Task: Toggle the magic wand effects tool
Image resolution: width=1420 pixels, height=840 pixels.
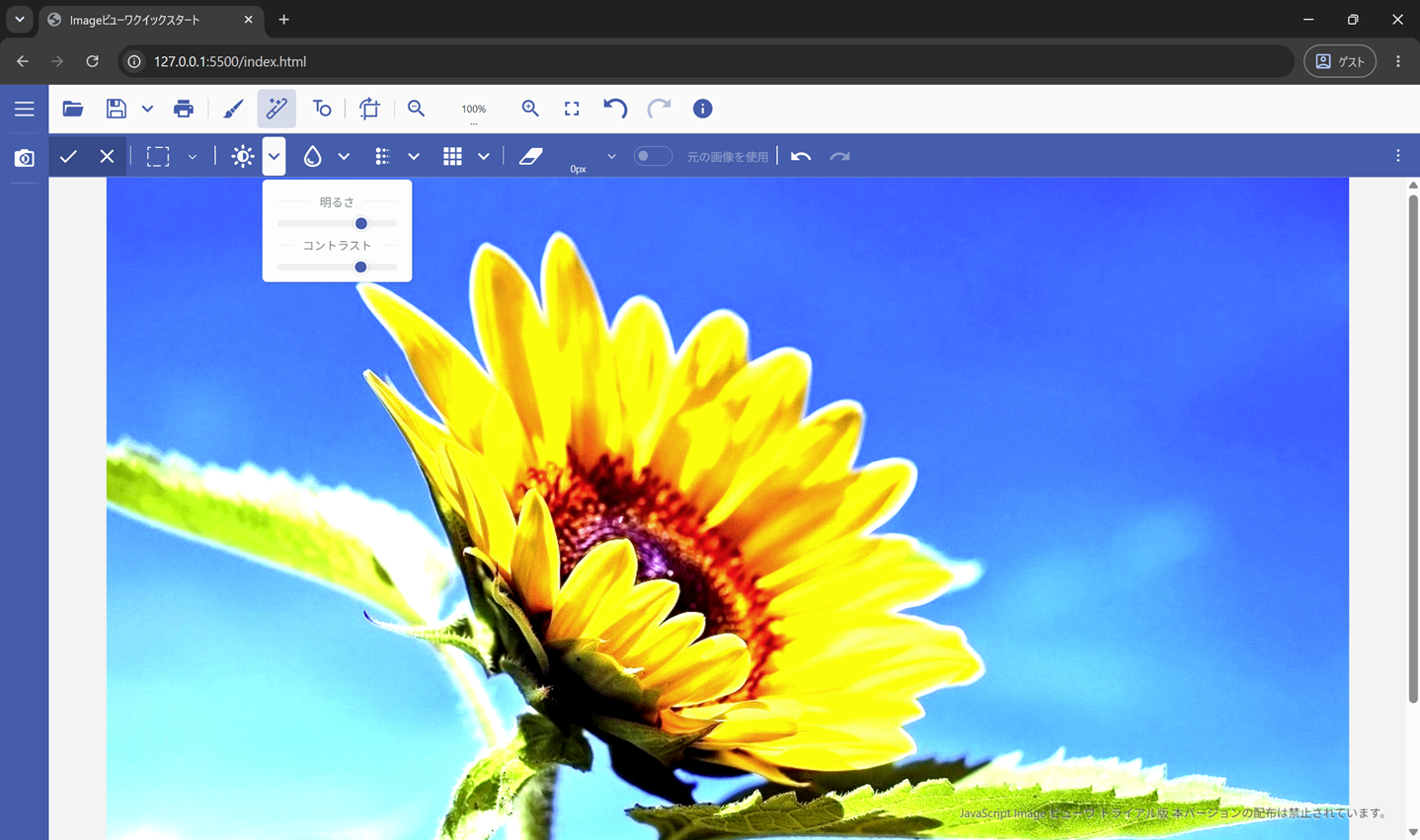Action: [x=276, y=109]
